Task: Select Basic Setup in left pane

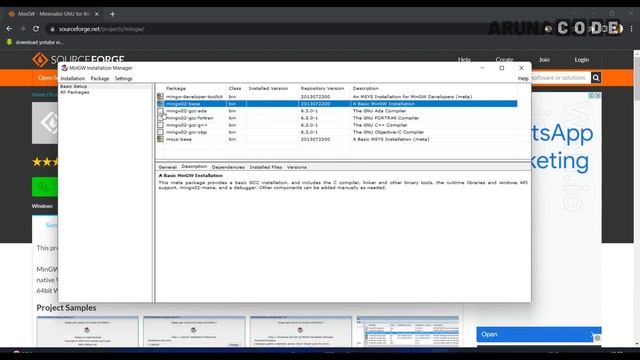Action: [73, 87]
